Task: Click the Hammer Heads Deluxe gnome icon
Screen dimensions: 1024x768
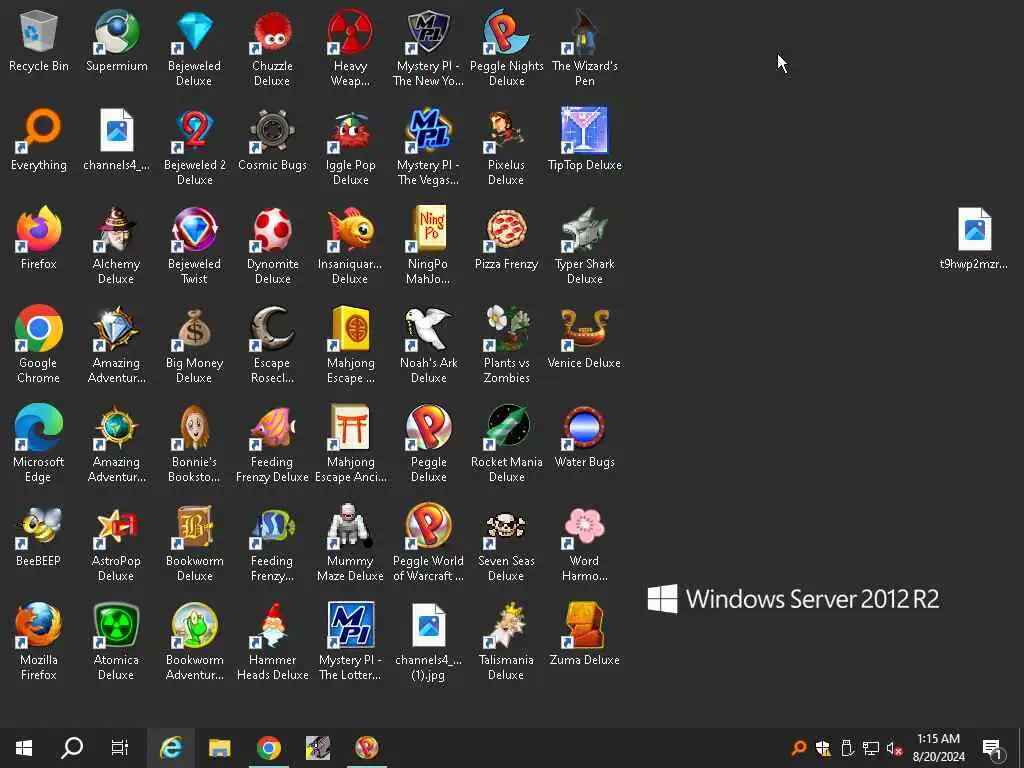Action: point(272,642)
